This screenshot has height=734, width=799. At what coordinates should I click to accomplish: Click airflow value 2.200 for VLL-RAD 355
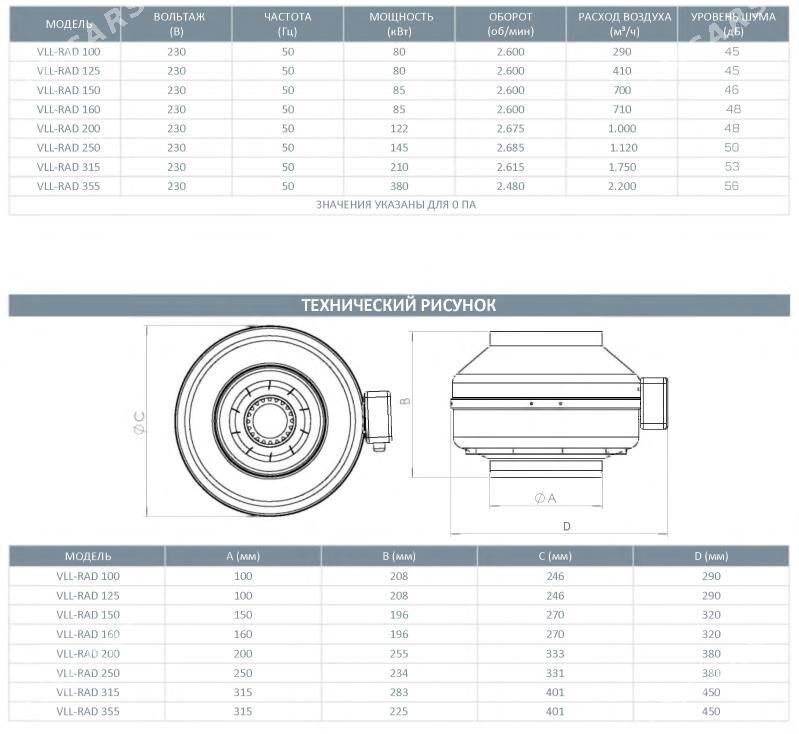tap(622, 186)
